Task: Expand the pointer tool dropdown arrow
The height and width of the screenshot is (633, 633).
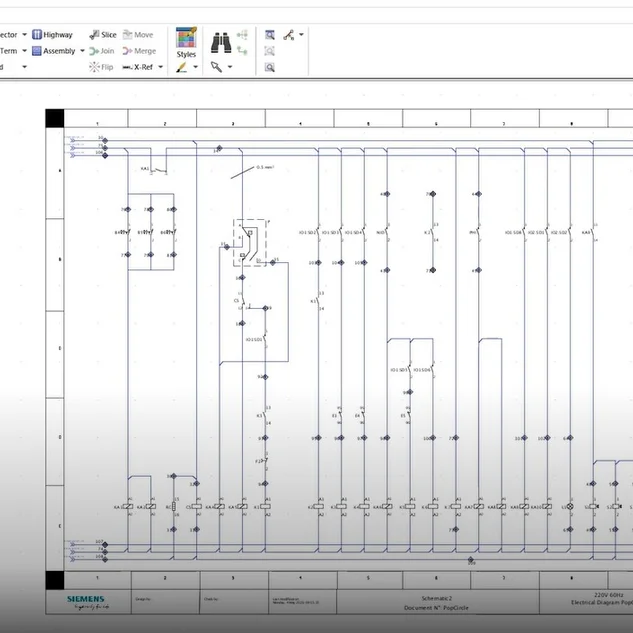Action: pos(230,67)
